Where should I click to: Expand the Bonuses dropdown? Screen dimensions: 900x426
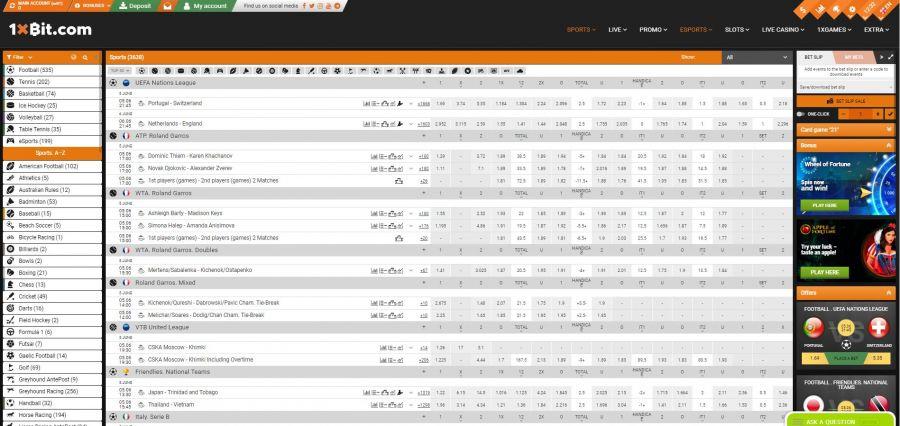[93, 6]
